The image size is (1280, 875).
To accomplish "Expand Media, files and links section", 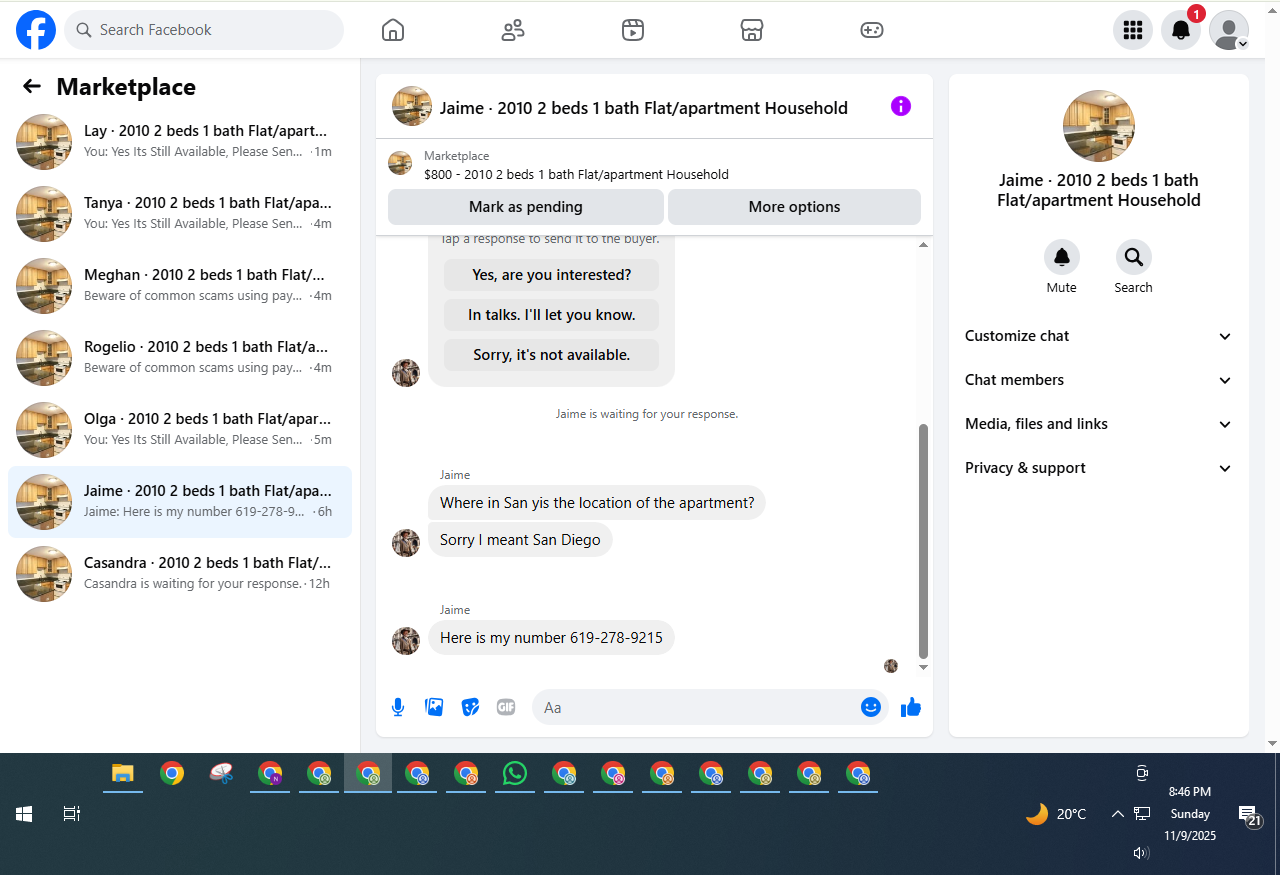I will pos(1099,424).
